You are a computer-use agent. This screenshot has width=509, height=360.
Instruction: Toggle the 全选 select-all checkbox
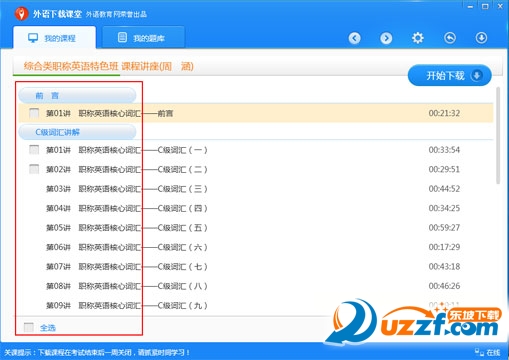29,327
